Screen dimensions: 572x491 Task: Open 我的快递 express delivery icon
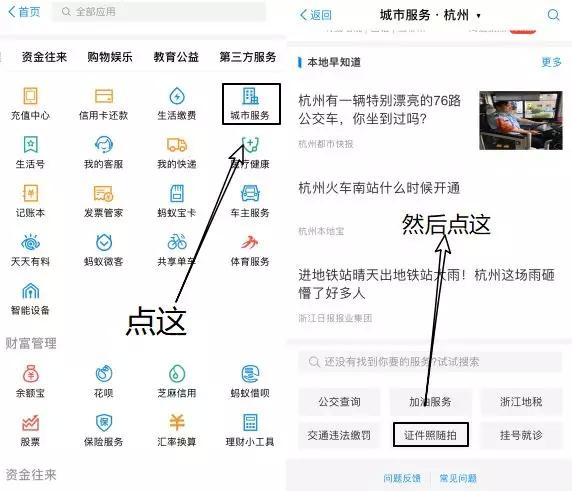pos(177,145)
